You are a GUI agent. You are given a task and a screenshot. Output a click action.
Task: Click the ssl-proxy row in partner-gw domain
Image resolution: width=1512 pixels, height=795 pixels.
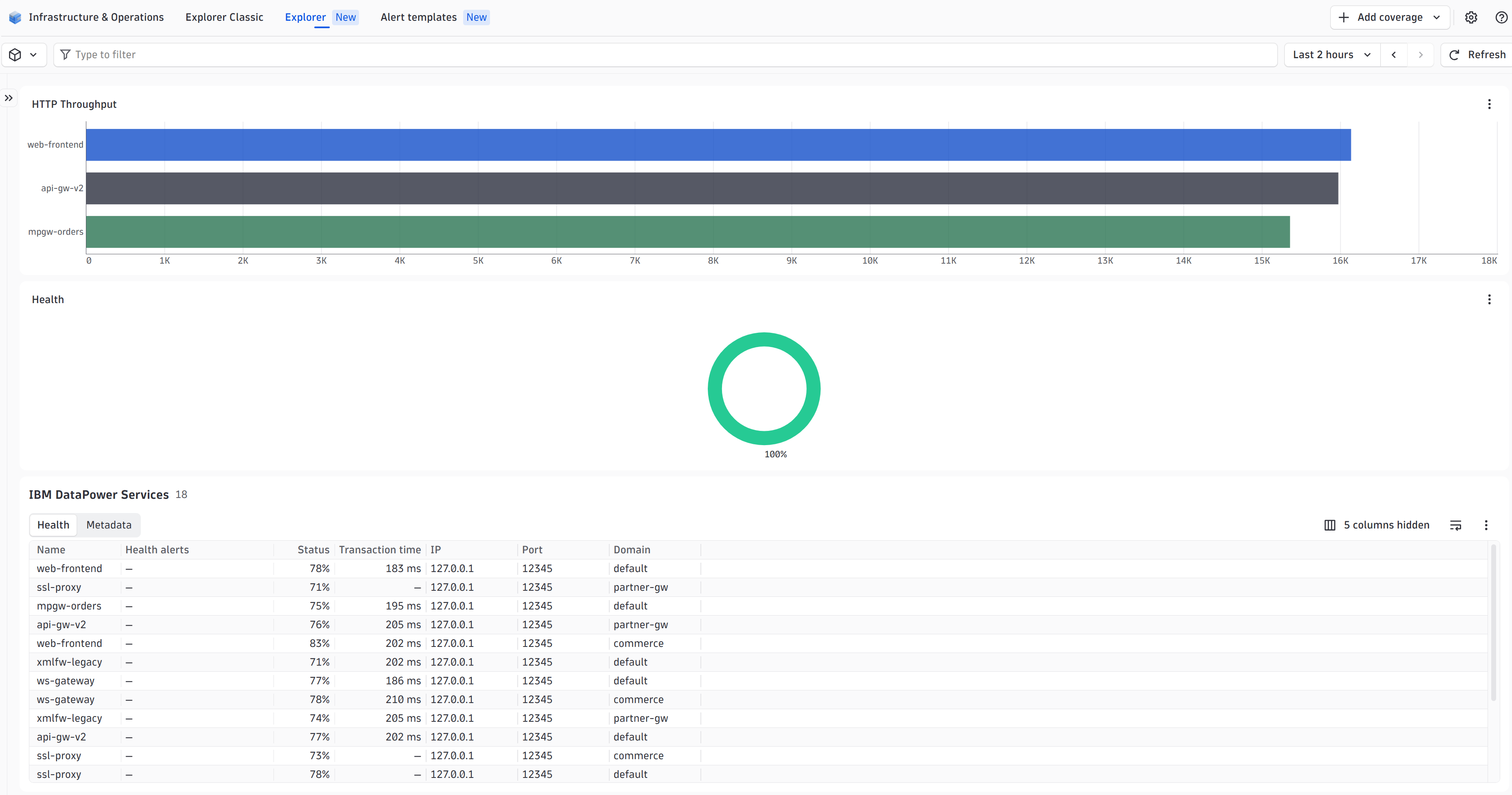[758, 588]
